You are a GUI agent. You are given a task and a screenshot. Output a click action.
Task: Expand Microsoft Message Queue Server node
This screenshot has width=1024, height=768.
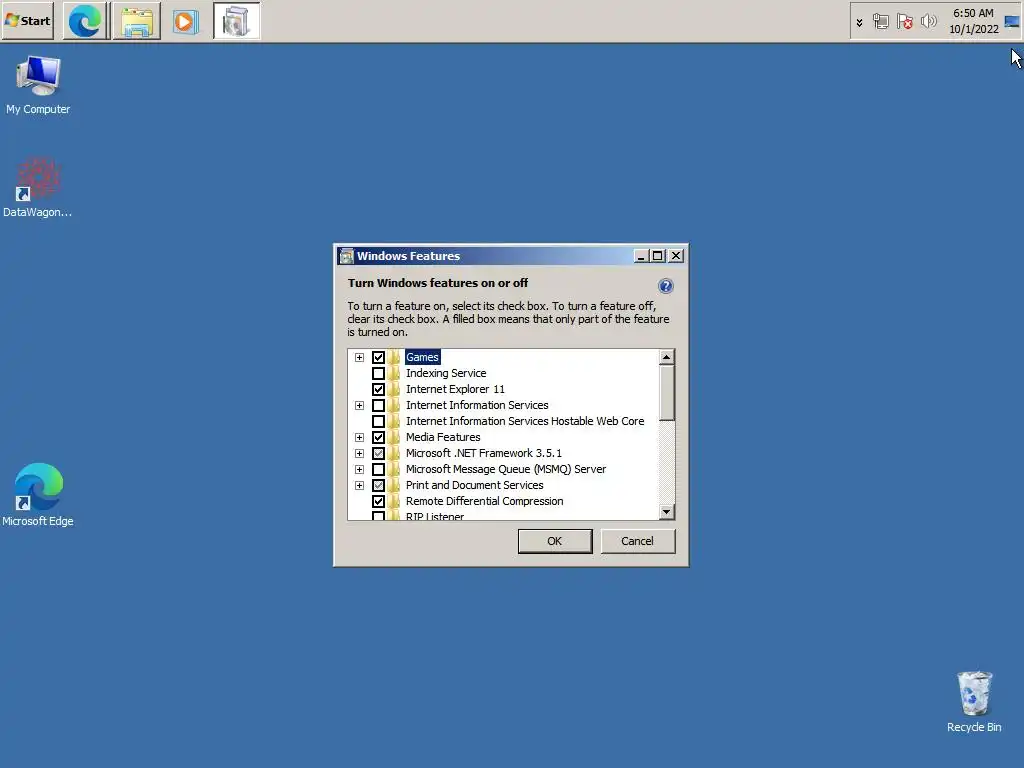(x=359, y=470)
